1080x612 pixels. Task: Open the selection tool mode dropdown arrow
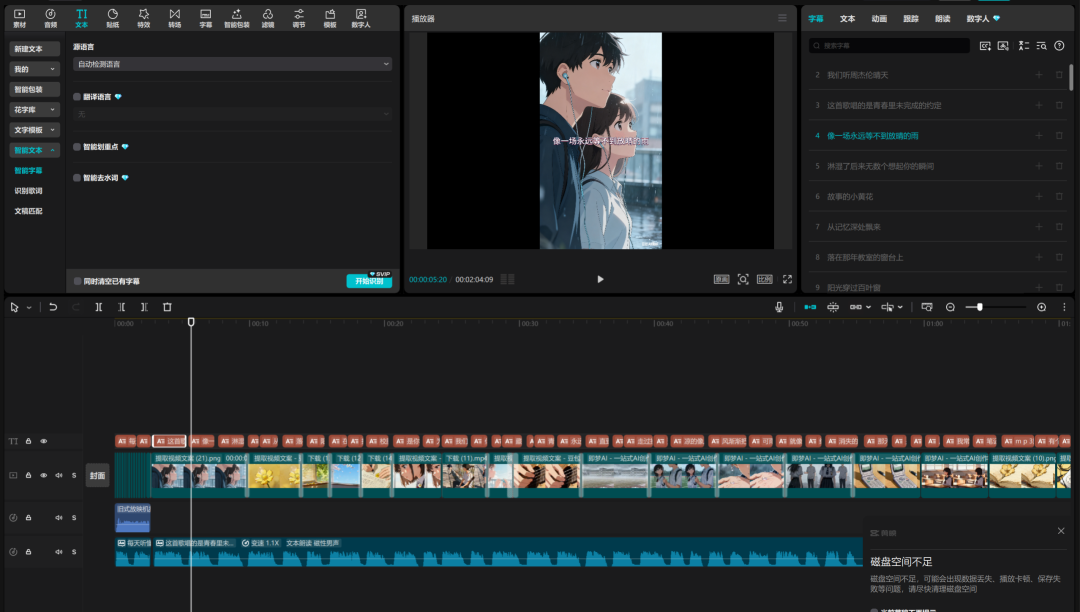29,308
